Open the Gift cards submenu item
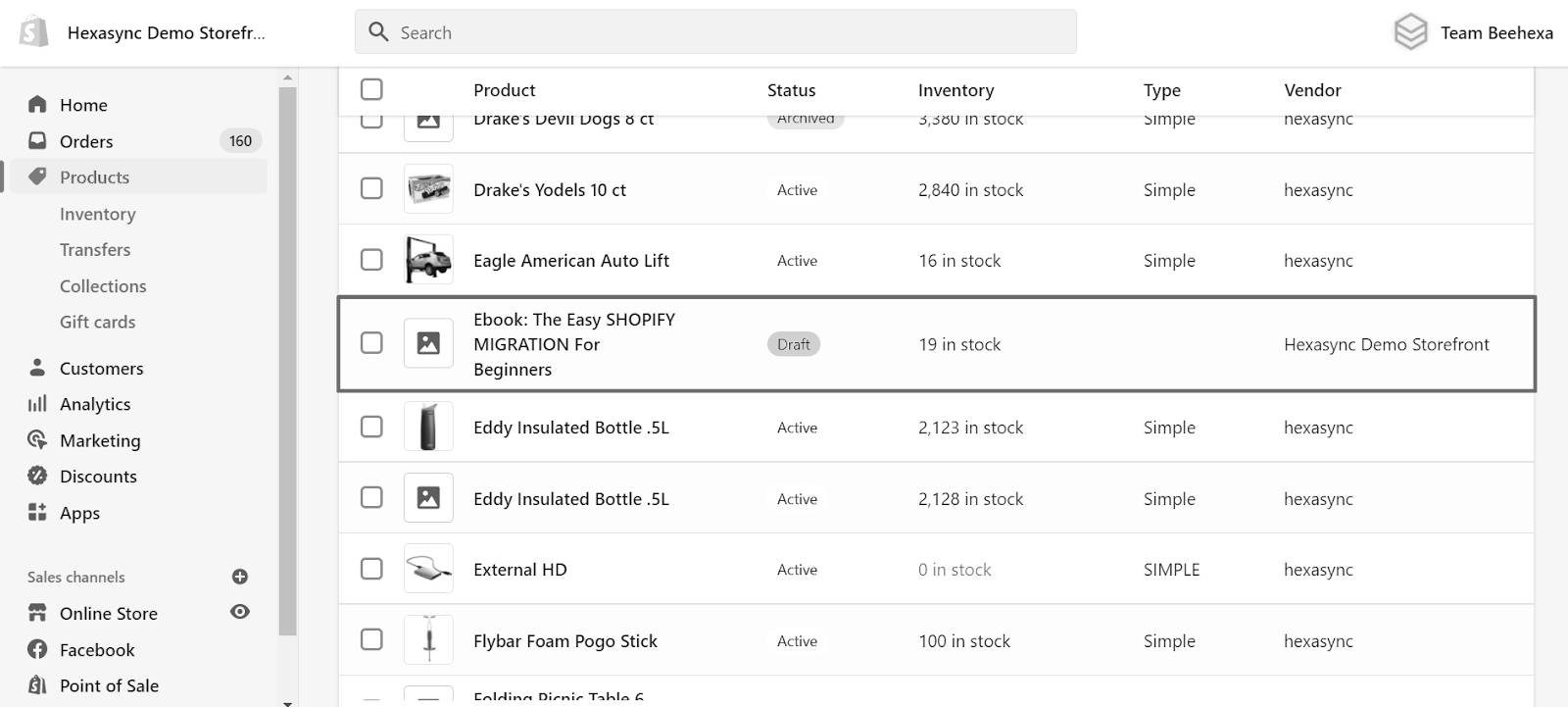This screenshot has height=707, width=1568. pos(98,322)
